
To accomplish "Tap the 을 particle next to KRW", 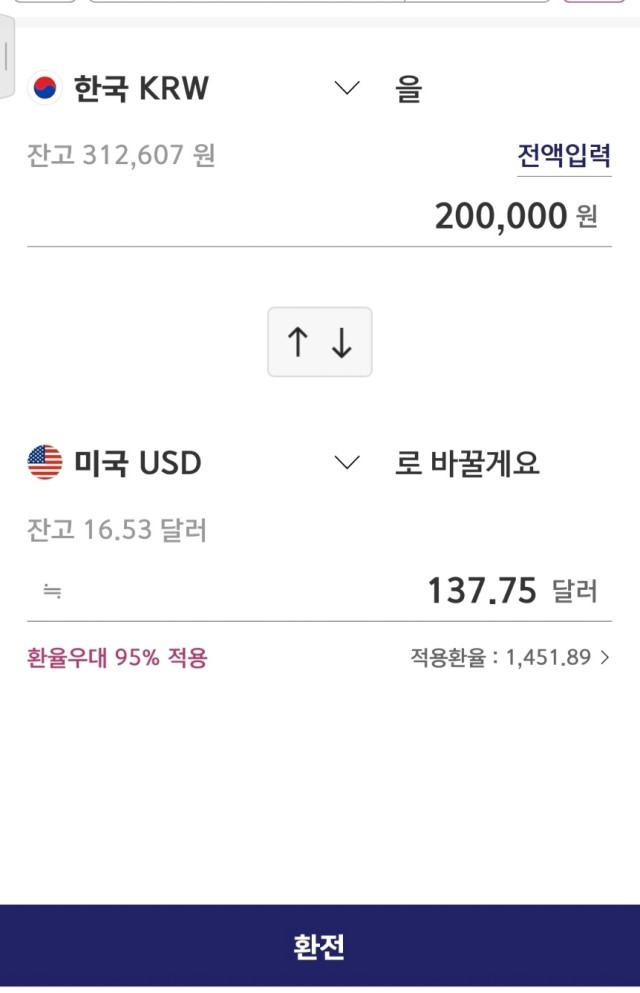I will tap(408, 88).
